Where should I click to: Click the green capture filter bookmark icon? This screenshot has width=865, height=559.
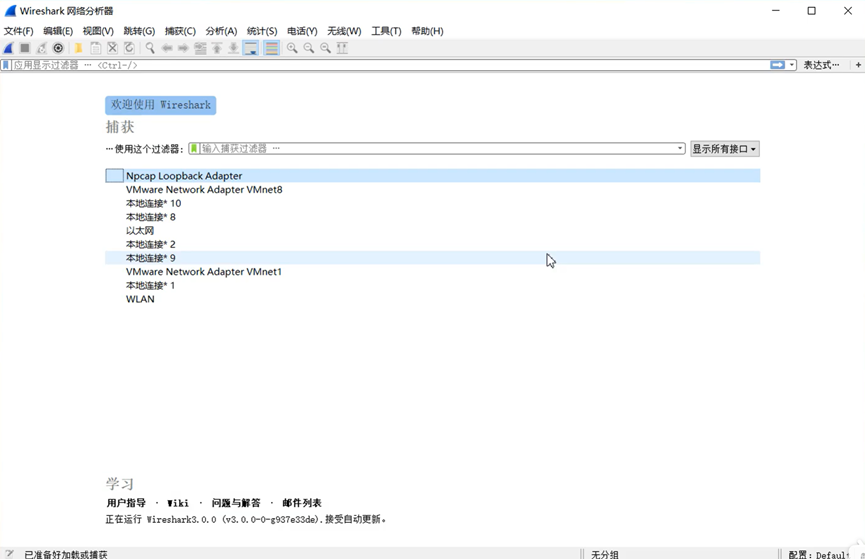(x=194, y=148)
